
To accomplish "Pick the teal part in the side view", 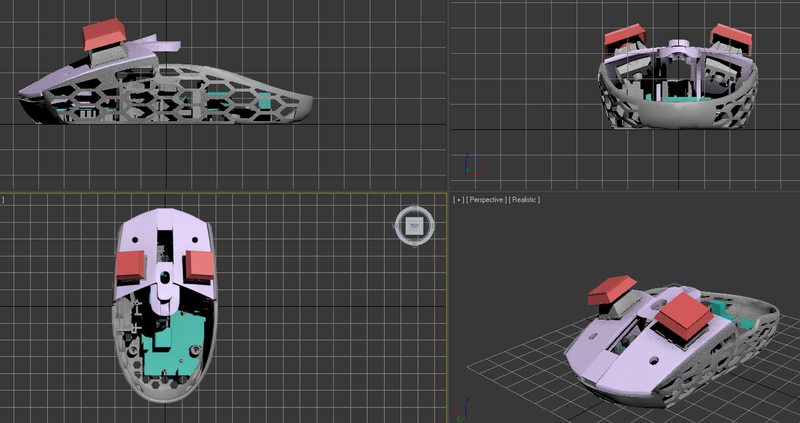I will (264, 102).
